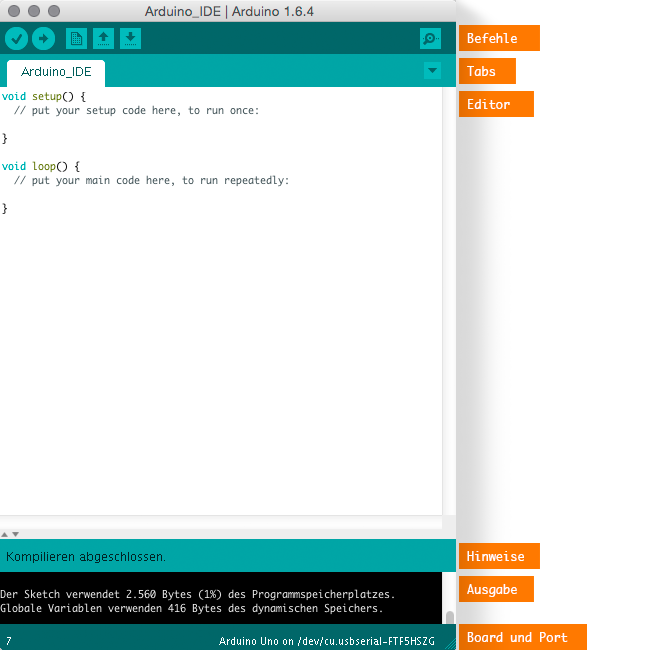Click the editor's horizontal scrollbar
This screenshot has width=650, height=650.
(220, 523)
